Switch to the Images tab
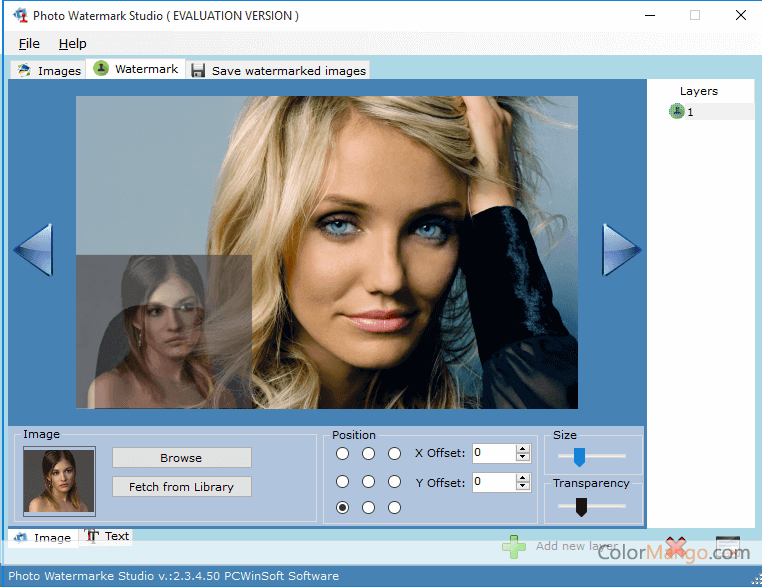 (x=49, y=71)
